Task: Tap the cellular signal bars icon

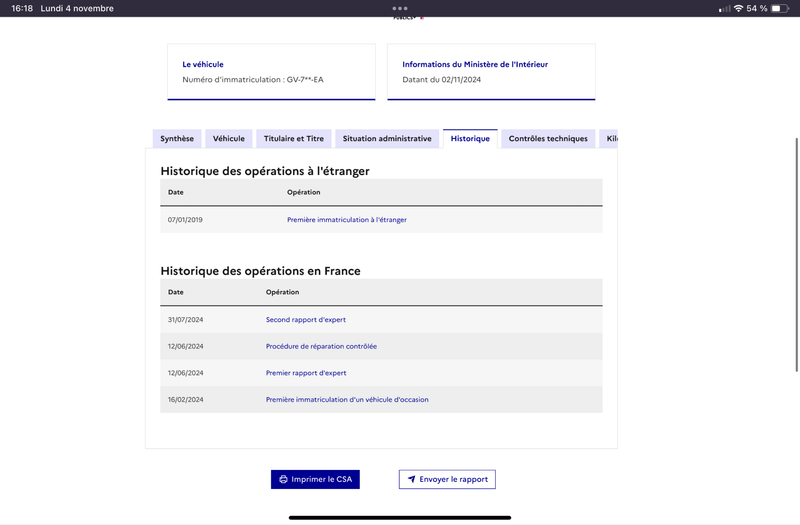Action: tap(724, 9)
